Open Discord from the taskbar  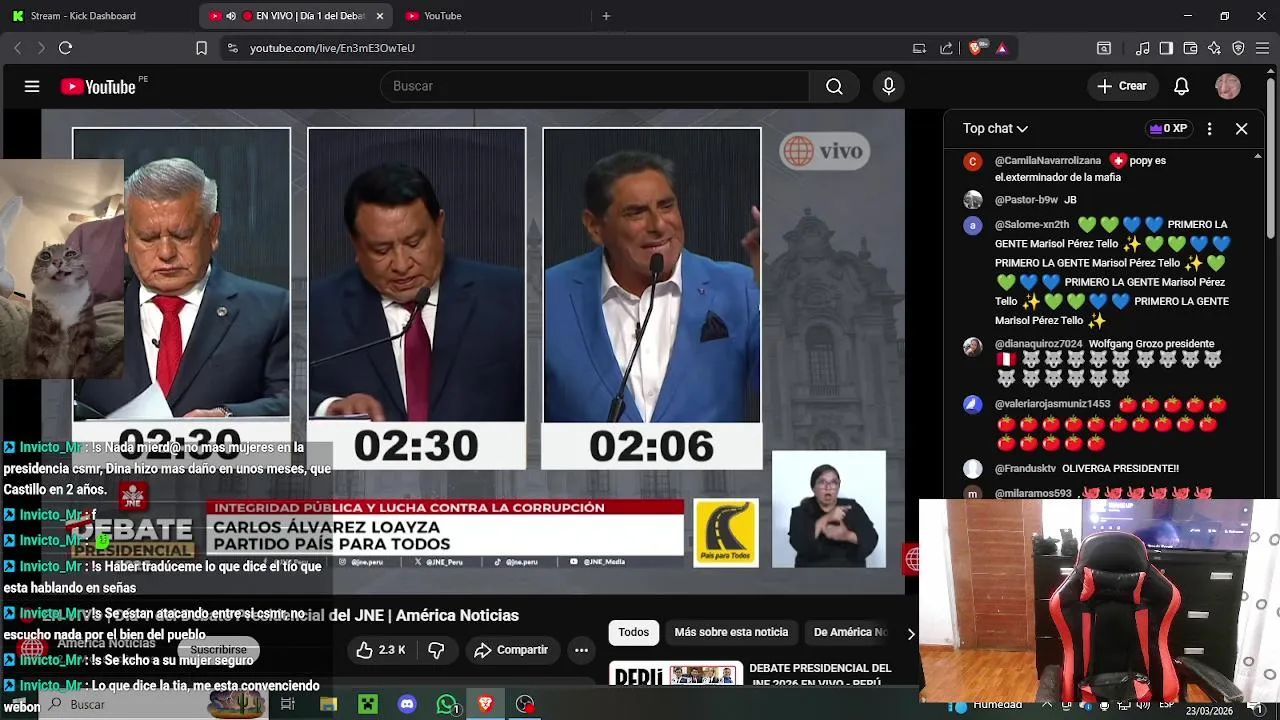click(x=407, y=704)
